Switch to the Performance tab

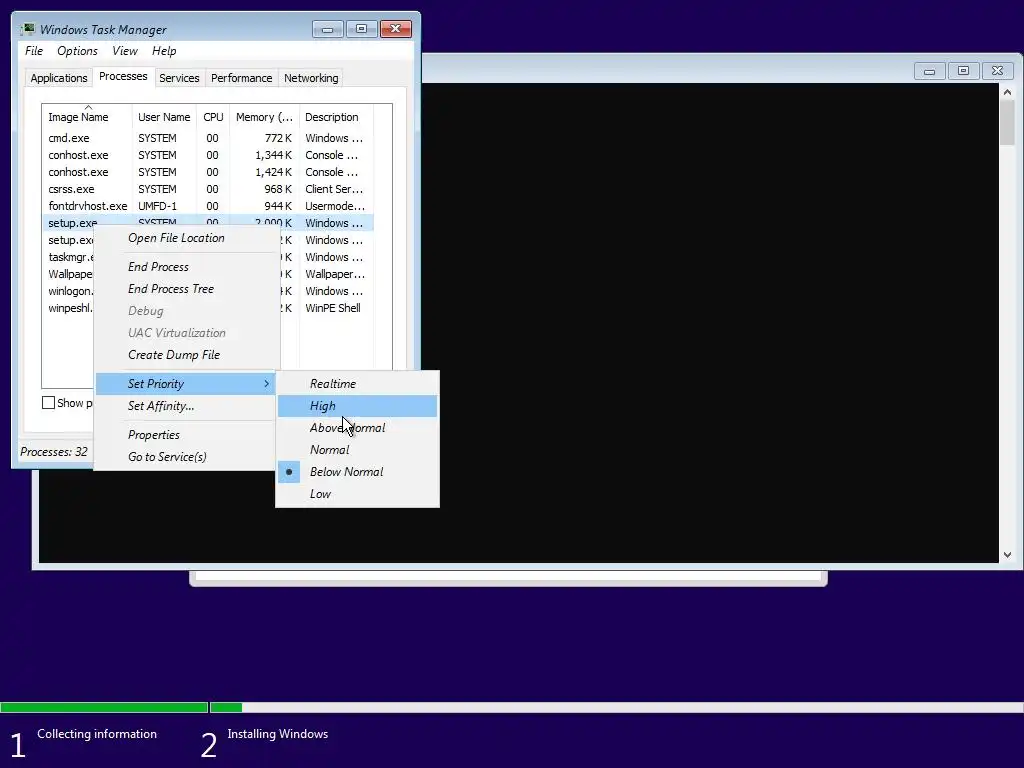(242, 78)
